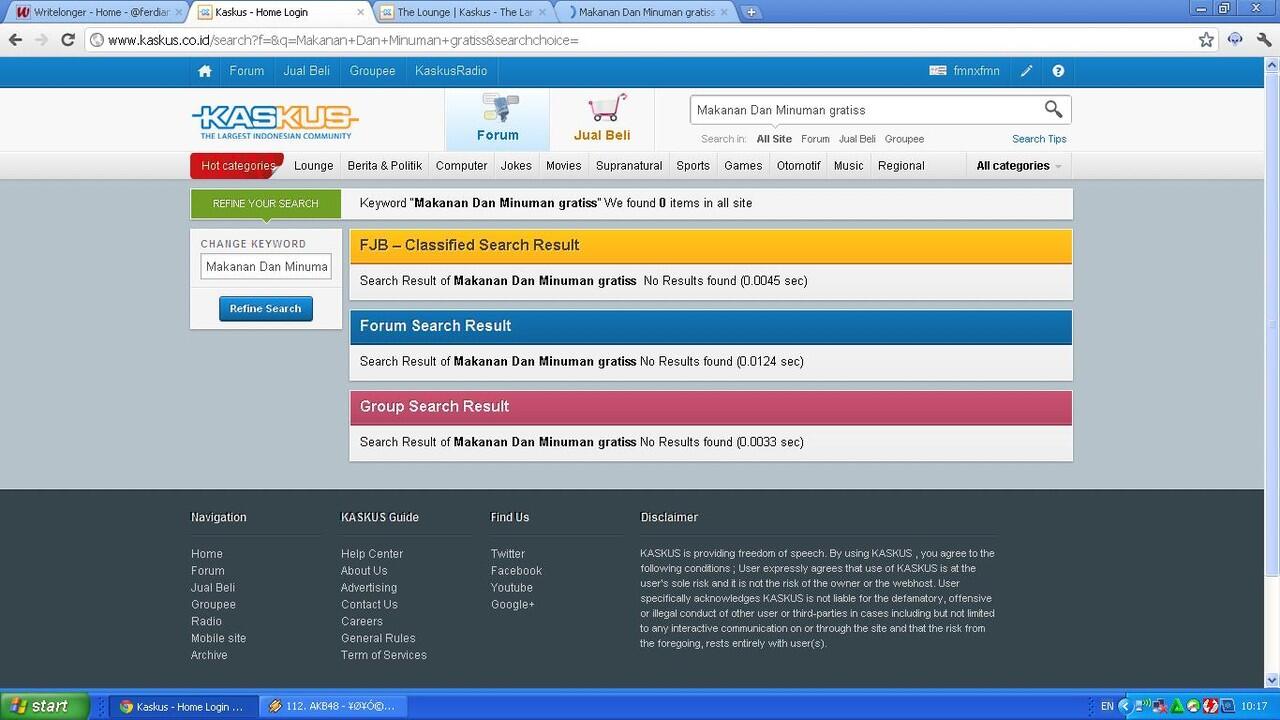Image resolution: width=1280 pixels, height=720 pixels.
Task: Open Jual Beli in the top blue bar
Action: pos(307,71)
